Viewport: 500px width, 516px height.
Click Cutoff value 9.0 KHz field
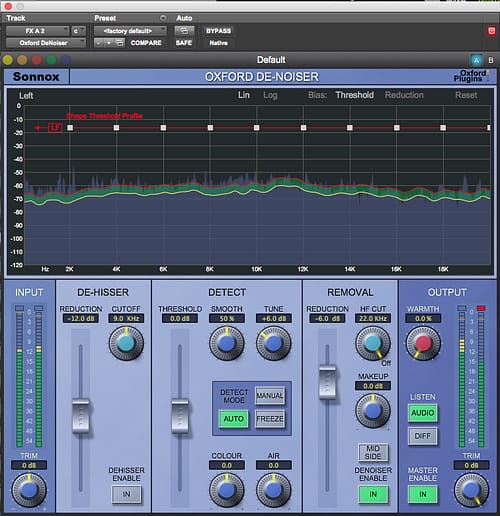[126, 319]
